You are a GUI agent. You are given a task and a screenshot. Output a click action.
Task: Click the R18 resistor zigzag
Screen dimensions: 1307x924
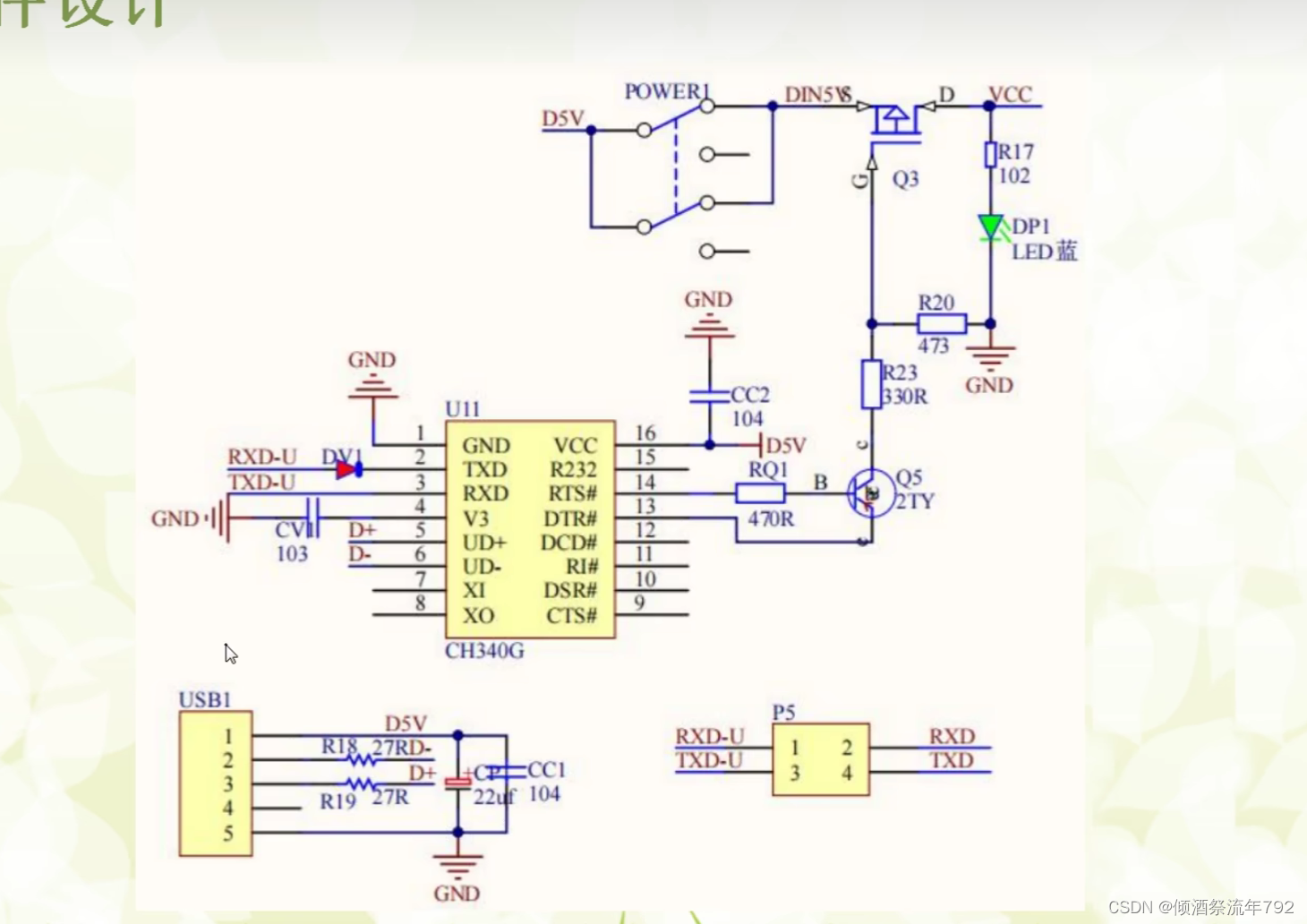[363, 759]
